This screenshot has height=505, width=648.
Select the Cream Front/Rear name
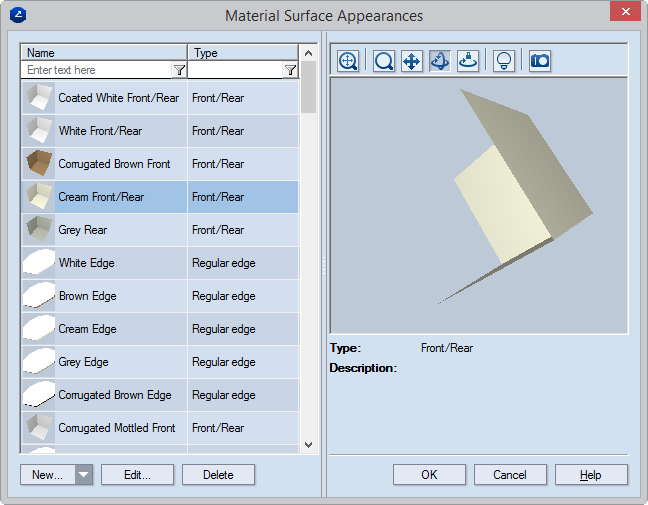click(101, 197)
